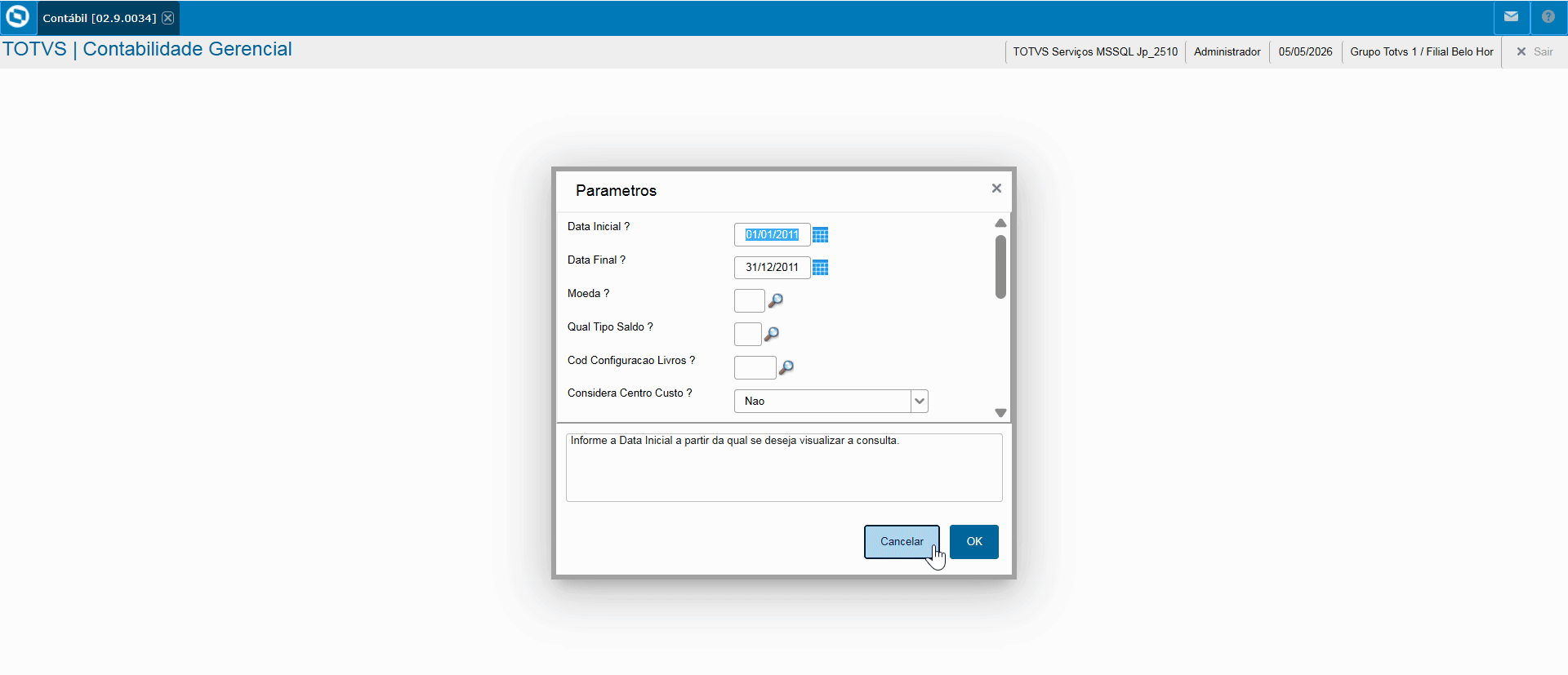Viewport: 1568px width, 675px height.
Task: Click the Cancelar button
Action: 902,542
